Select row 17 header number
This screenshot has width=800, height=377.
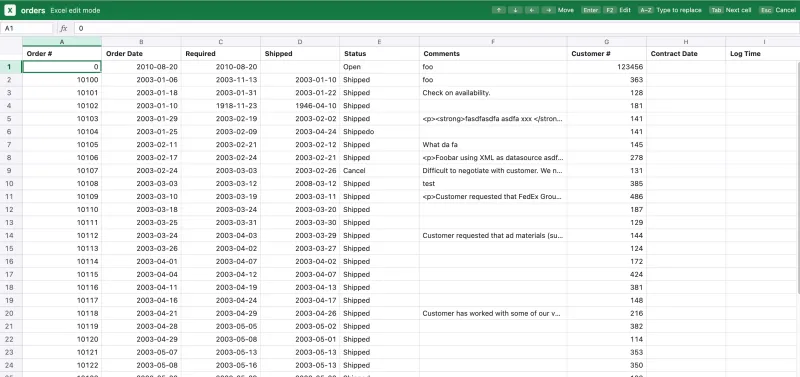(11, 274)
